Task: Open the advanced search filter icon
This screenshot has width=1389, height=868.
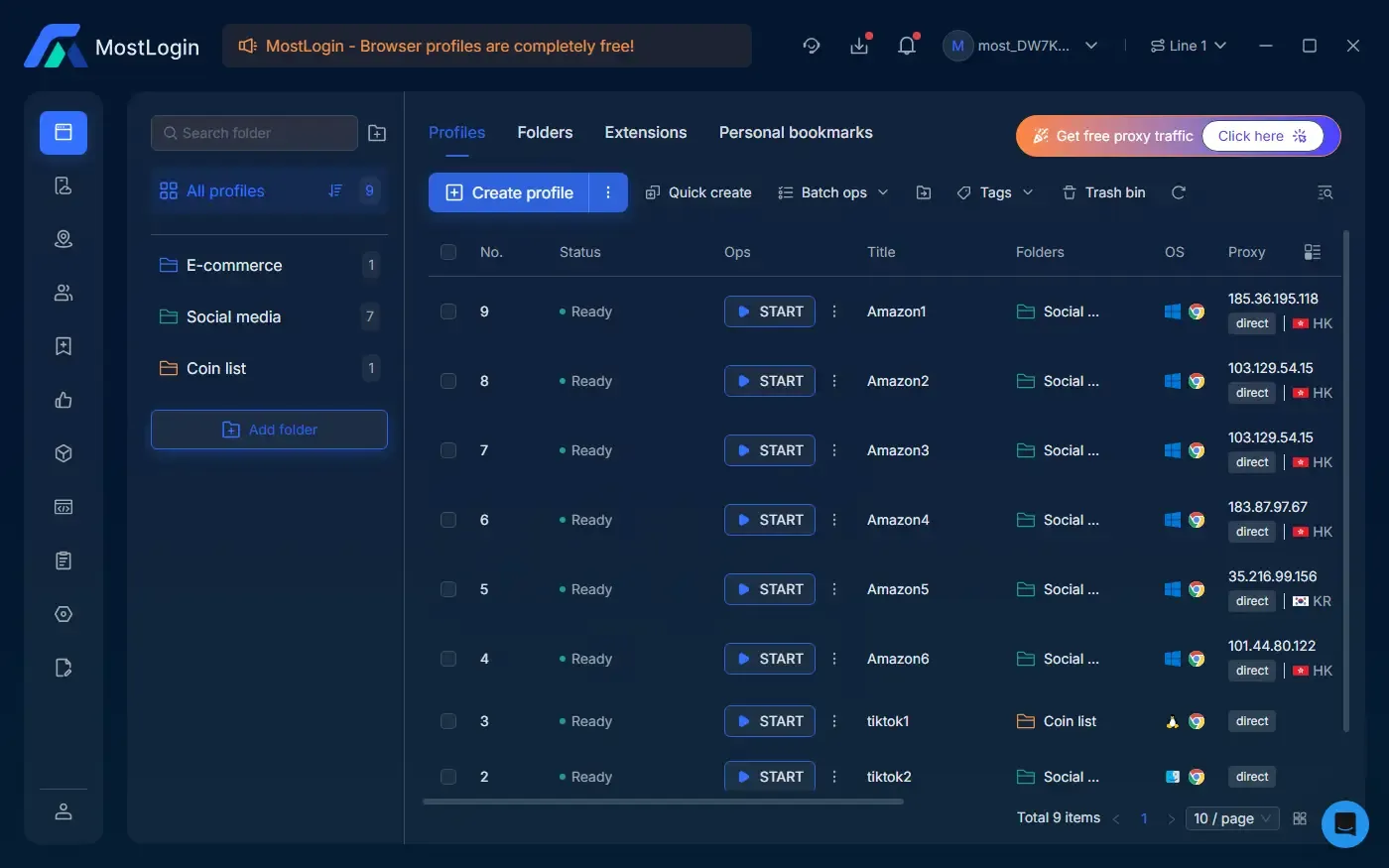Action: tap(1325, 192)
